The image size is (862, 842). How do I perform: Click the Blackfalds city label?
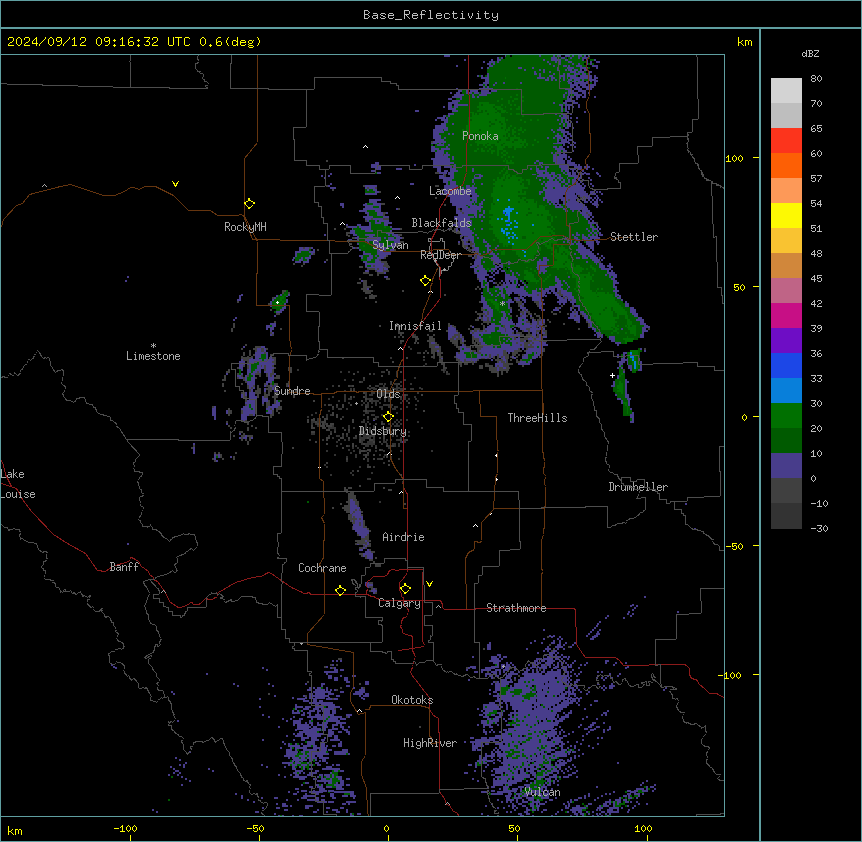click(x=441, y=223)
